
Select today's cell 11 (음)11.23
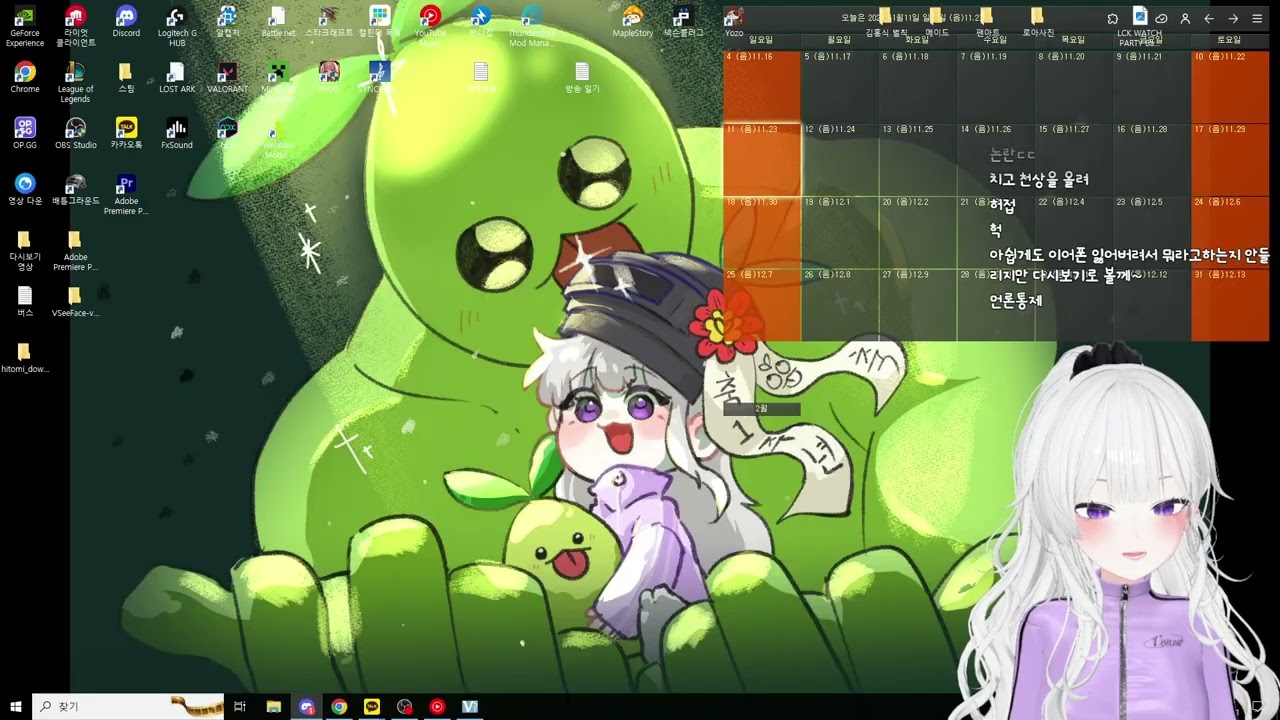click(761, 159)
